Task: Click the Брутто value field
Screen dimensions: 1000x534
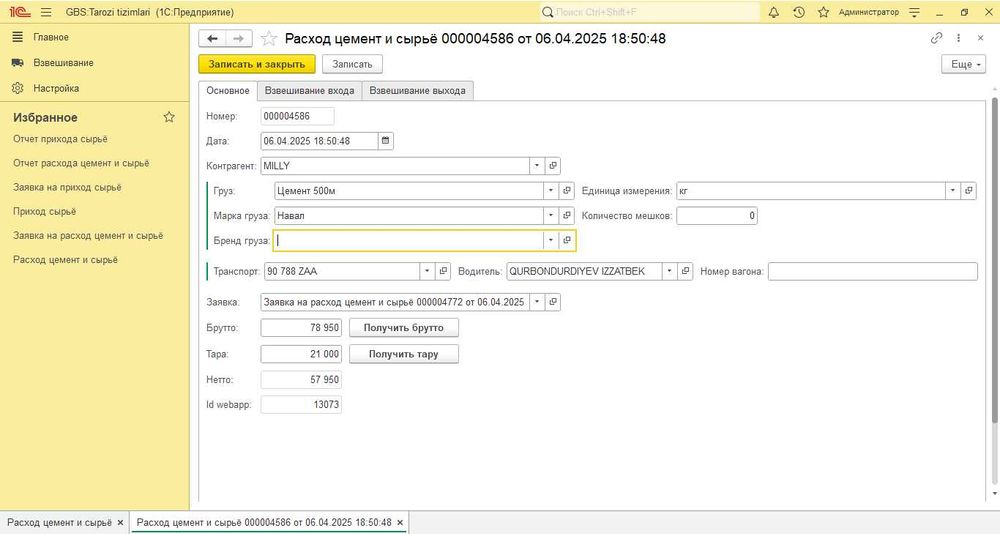Action: (x=301, y=327)
